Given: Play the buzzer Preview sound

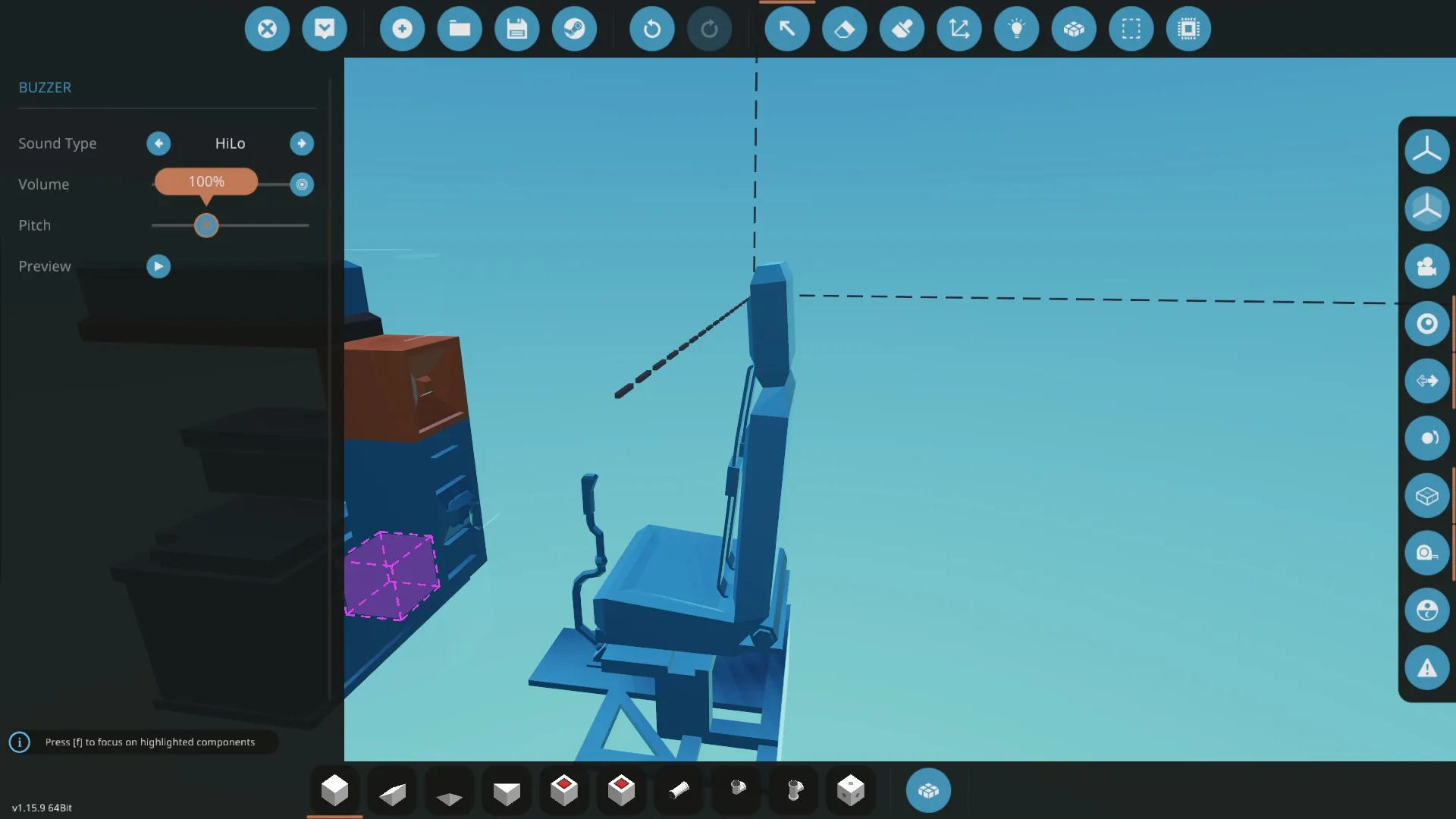Looking at the screenshot, I should coord(158,266).
